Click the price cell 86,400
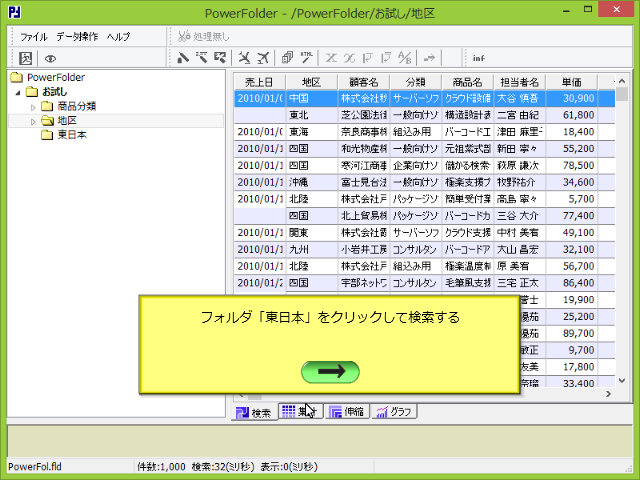This screenshot has height=480, width=640. [572, 283]
